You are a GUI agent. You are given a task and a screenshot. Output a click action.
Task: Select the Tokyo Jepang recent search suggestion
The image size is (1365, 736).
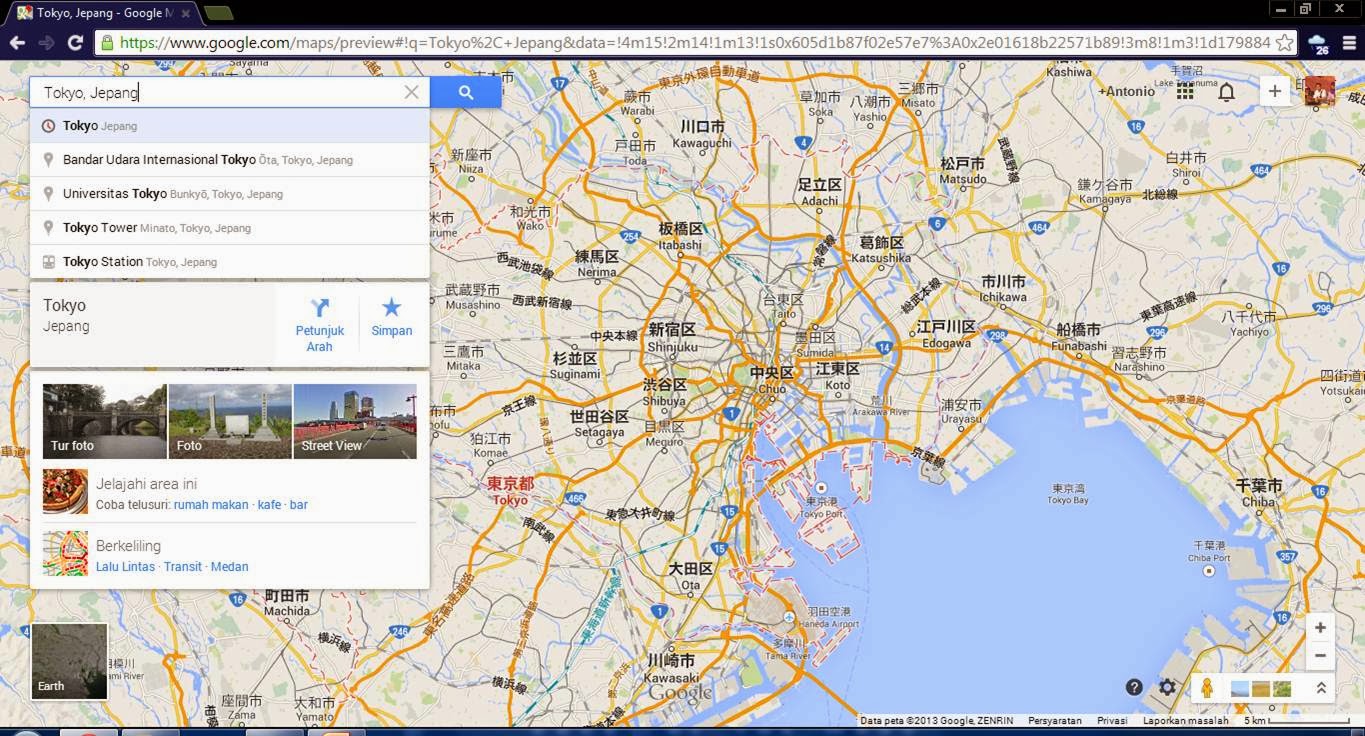click(x=230, y=126)
